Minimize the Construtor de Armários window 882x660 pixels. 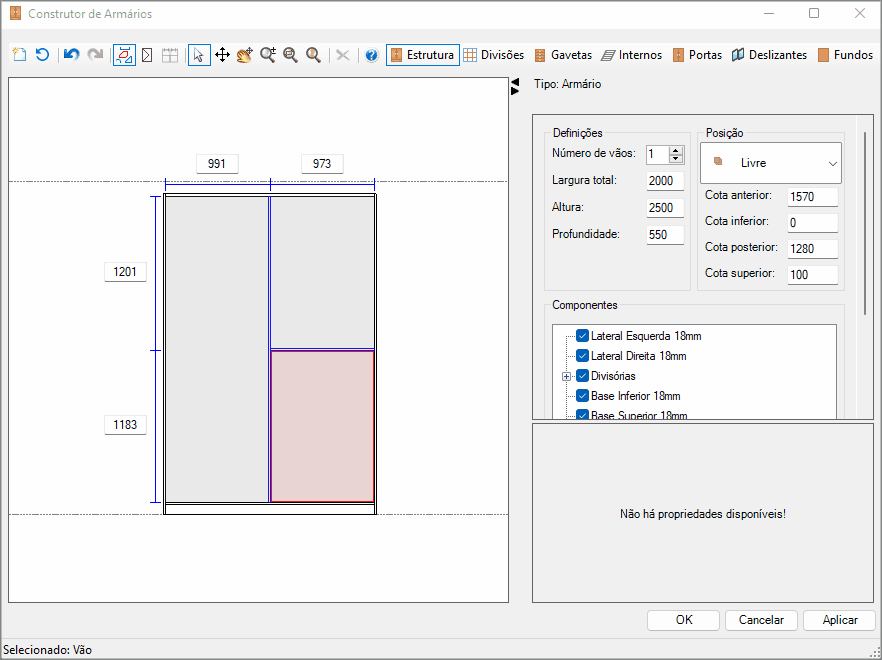(x=769, y=14)
